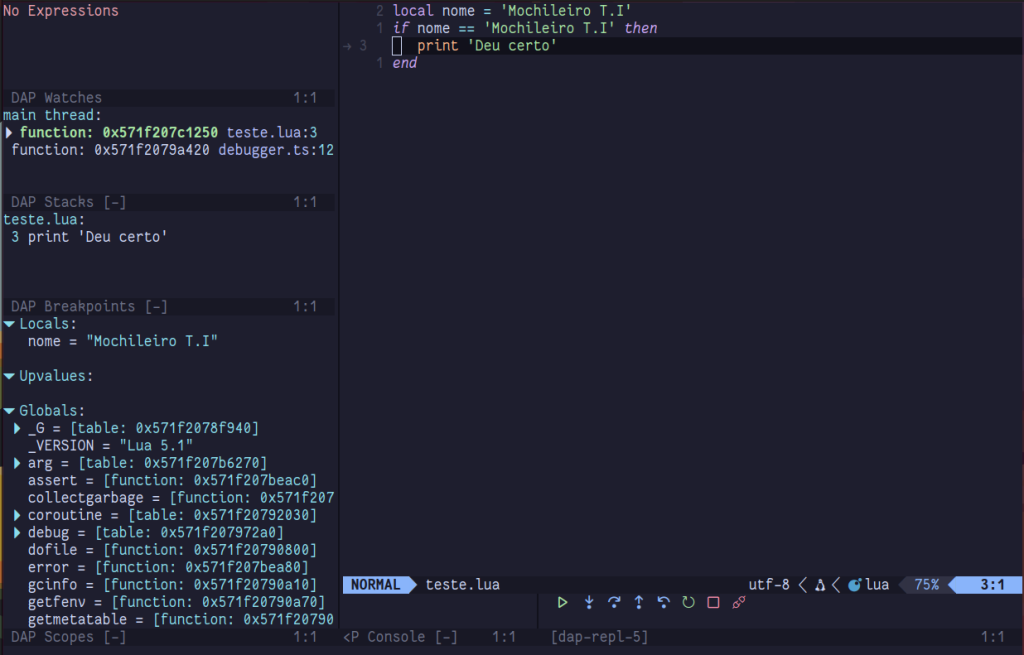Screen dimensions: 1024x655
Task: Click the red stop/terminate debug icon
Action: (713, 602)
